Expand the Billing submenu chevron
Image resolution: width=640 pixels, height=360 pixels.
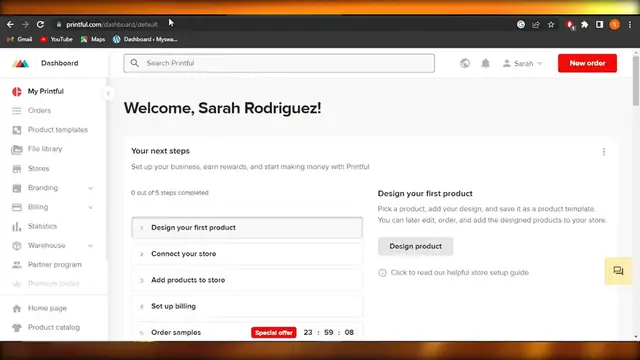pos(90,207)
